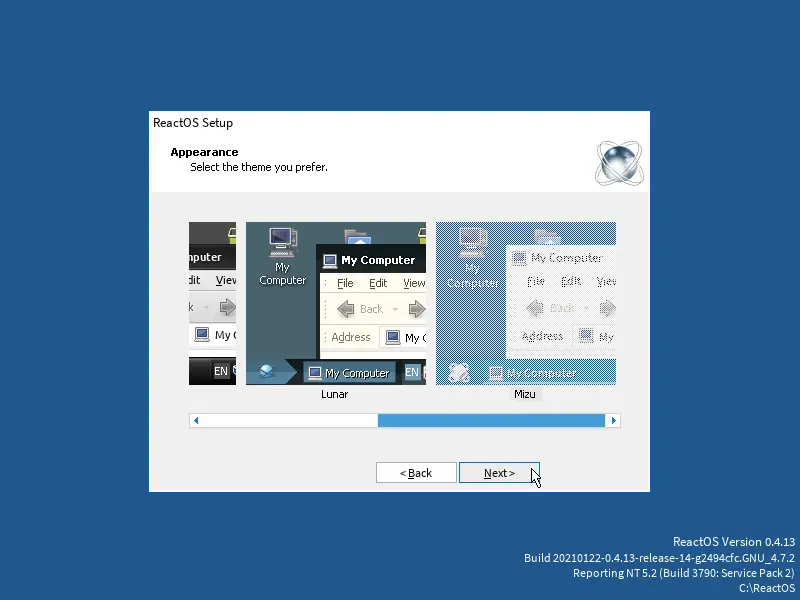Viewport: 800px width, 600px height.
Task: Click the empty scrollbar track left of thumb
Action: coord(290,420)
